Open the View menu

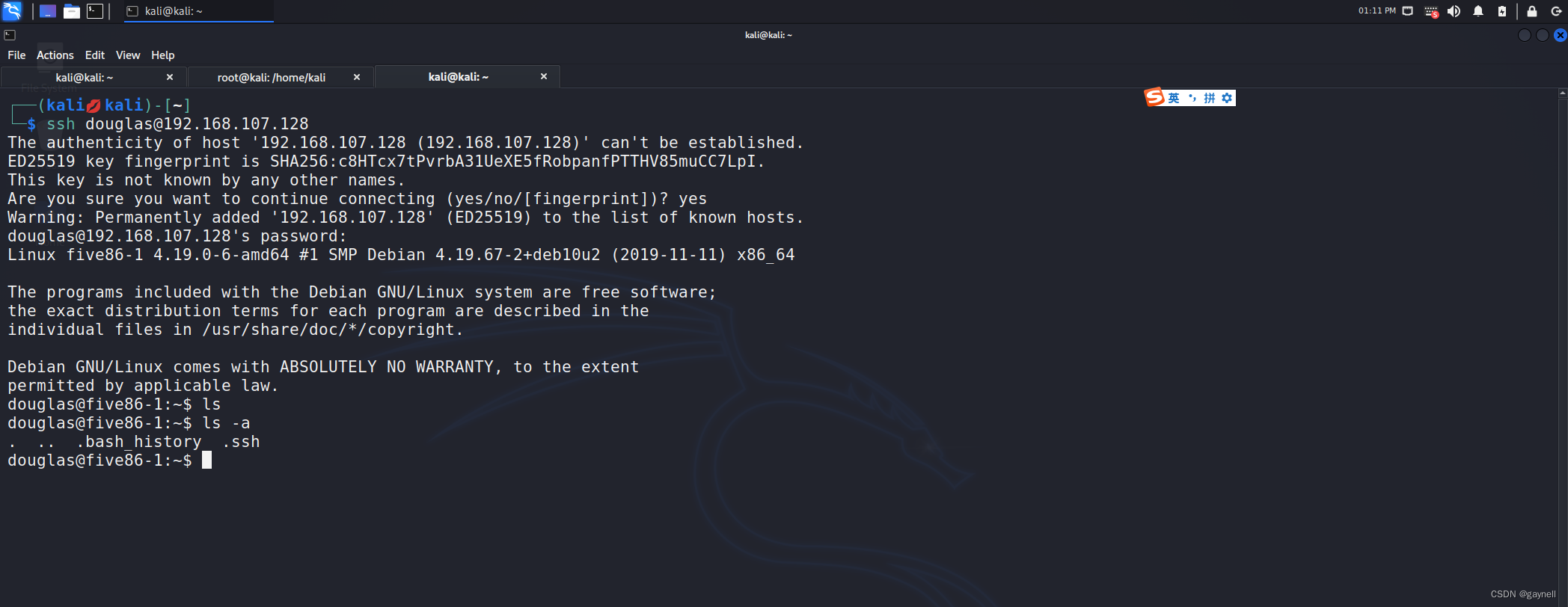(128, 55)
